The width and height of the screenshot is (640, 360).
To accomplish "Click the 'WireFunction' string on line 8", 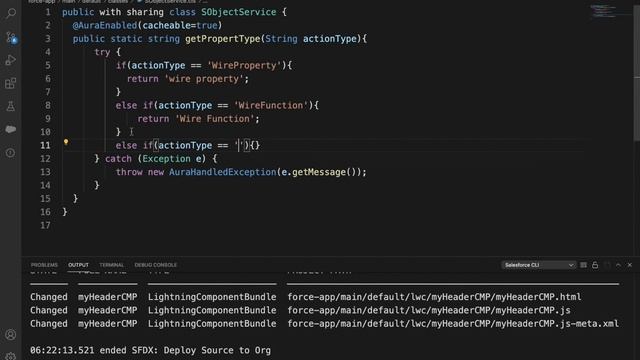I will pyautogui.click(x=271, y=105).
